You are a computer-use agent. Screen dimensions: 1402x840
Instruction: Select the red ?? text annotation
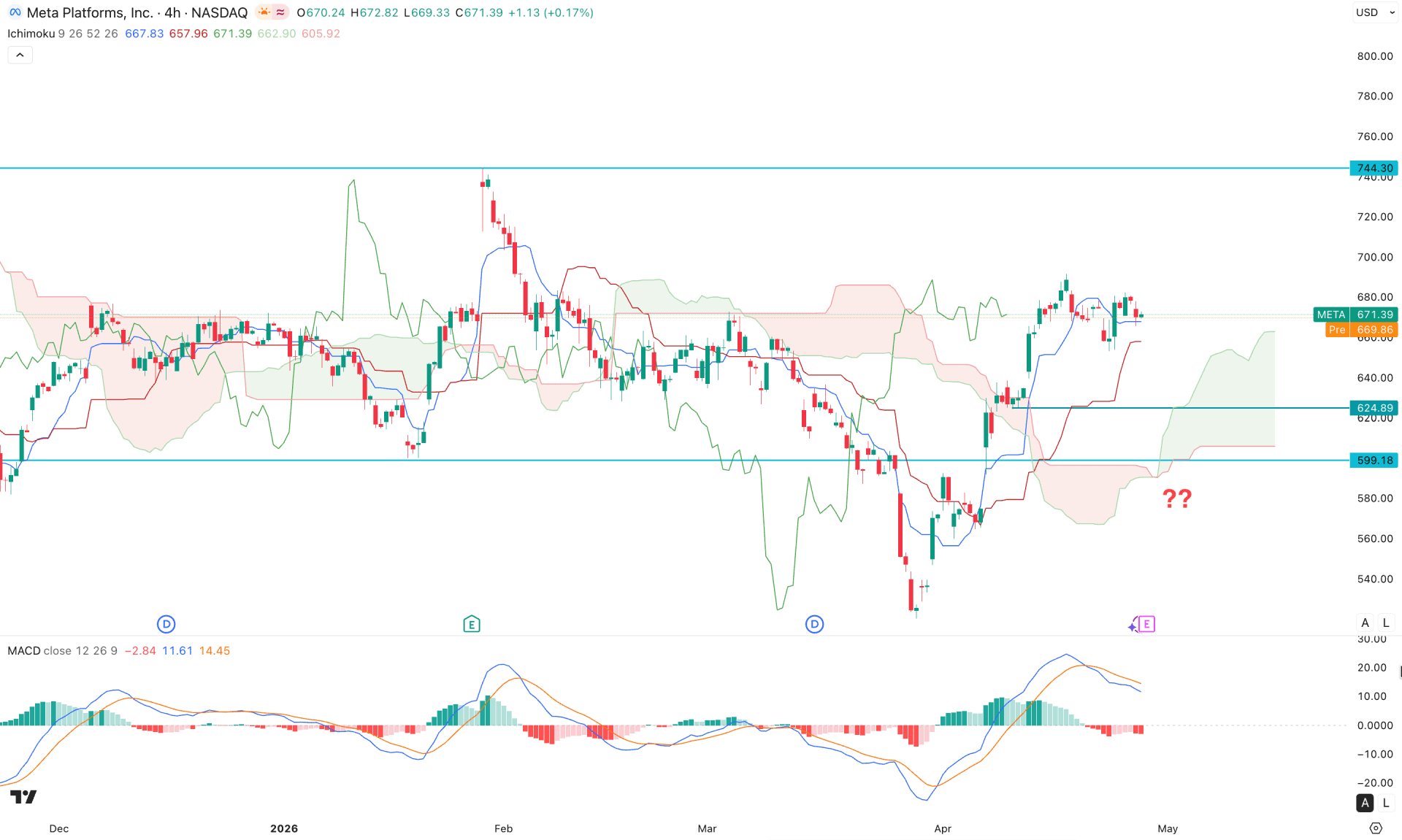[x=1177, y=498]
